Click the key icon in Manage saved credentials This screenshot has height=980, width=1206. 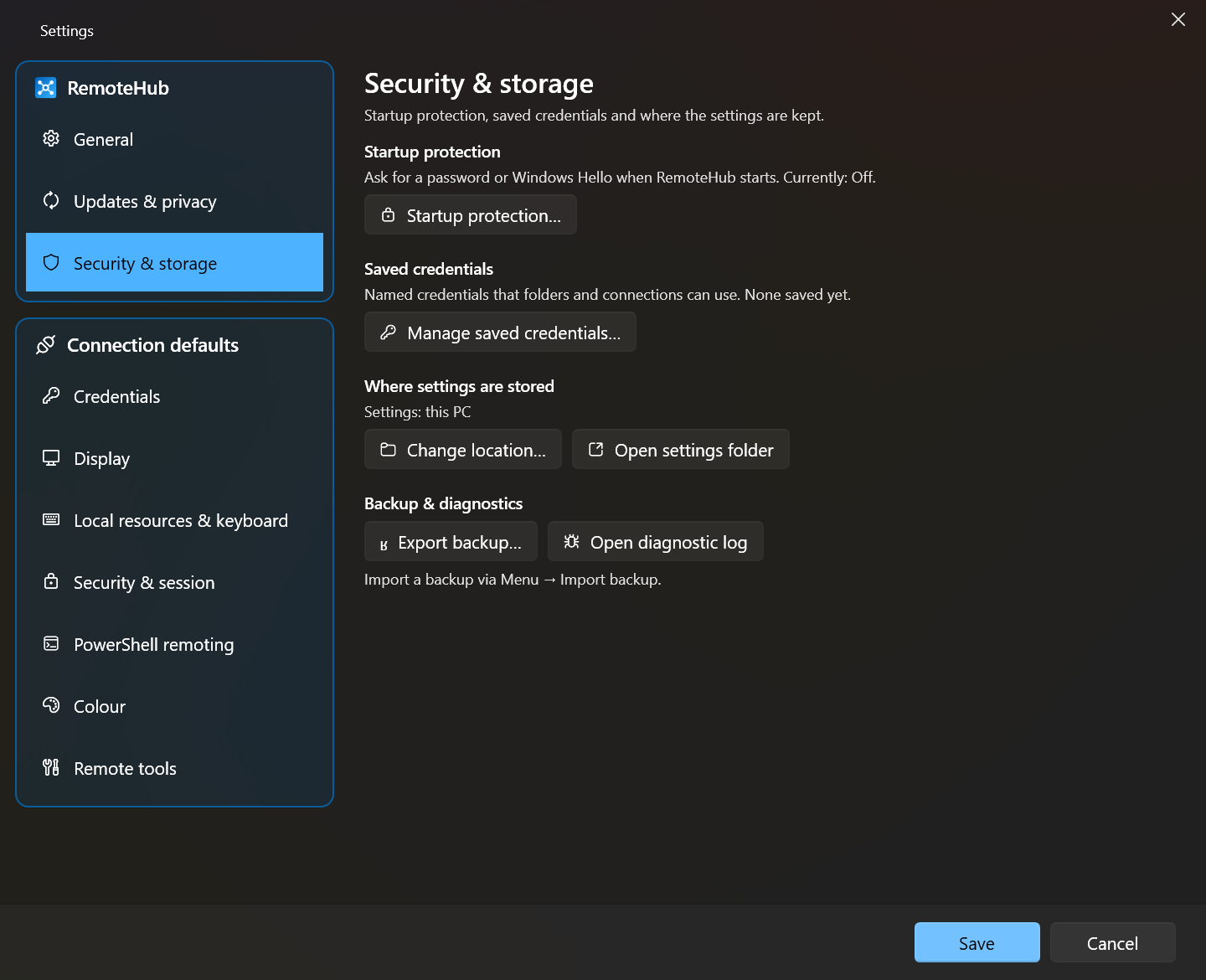(388, 333)
